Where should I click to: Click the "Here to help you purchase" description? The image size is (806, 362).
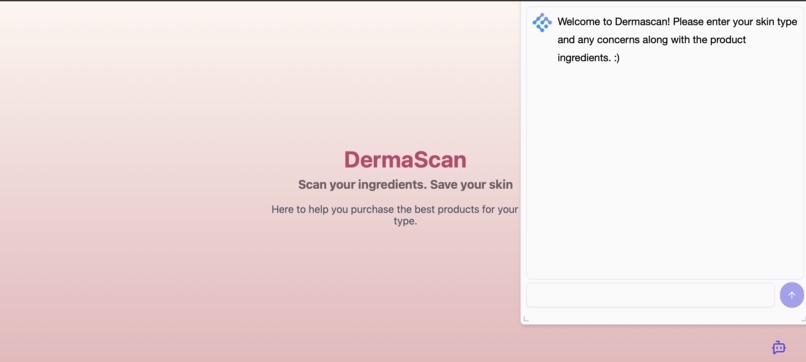pos(395,215)
